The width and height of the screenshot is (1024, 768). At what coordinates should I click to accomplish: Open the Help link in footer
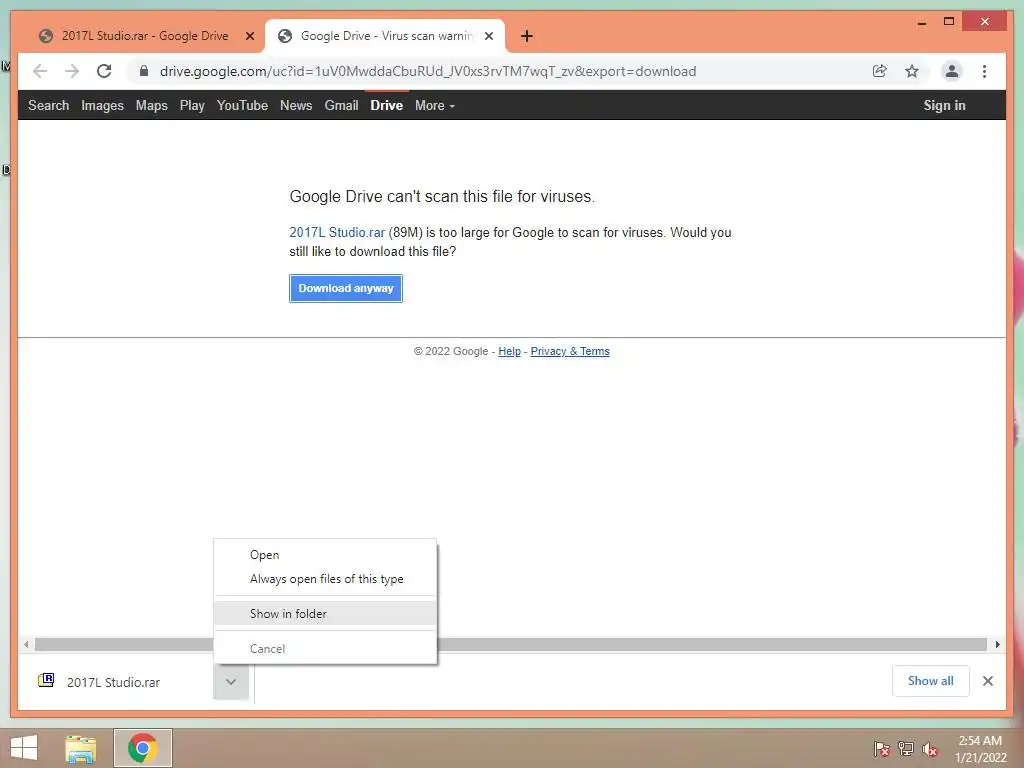point(509,351)
